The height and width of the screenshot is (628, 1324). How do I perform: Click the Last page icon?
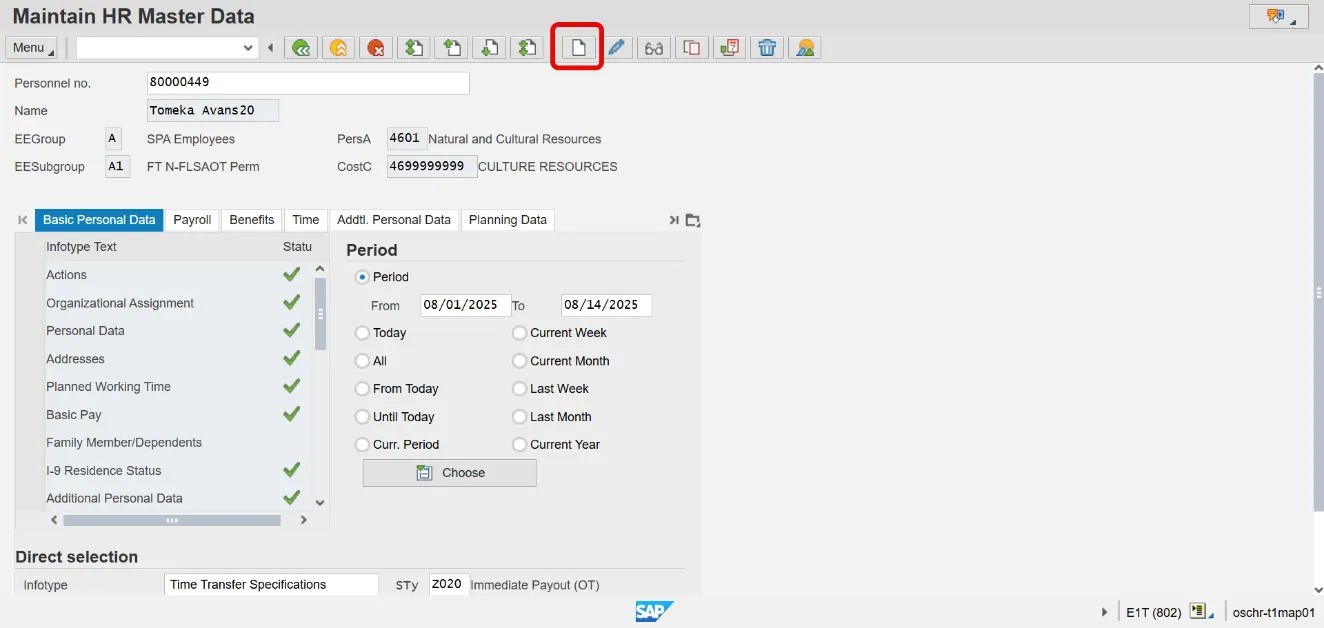[x=526, y=47]
